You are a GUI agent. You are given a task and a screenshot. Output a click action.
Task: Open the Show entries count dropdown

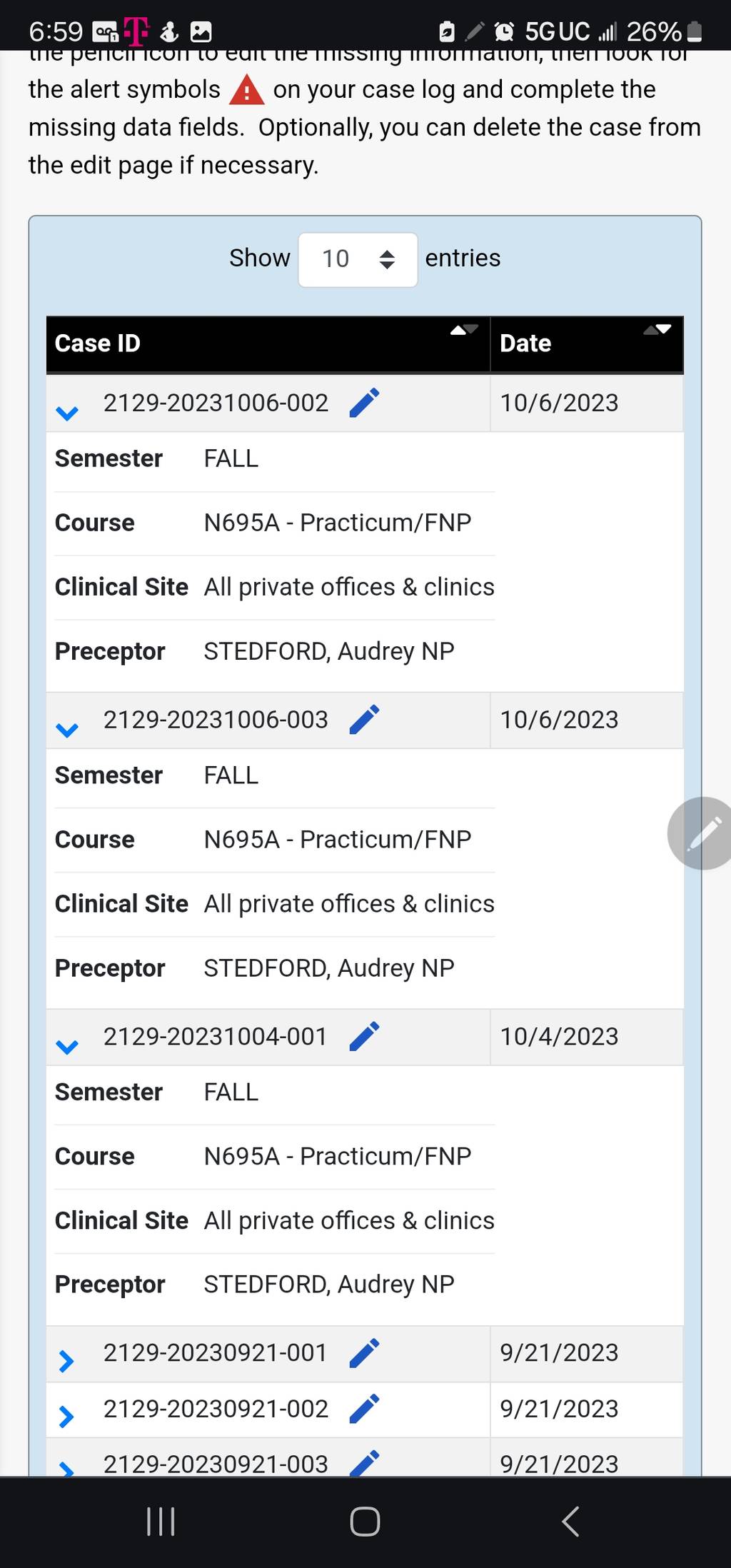pyautogui.click(x=358, y=259)
